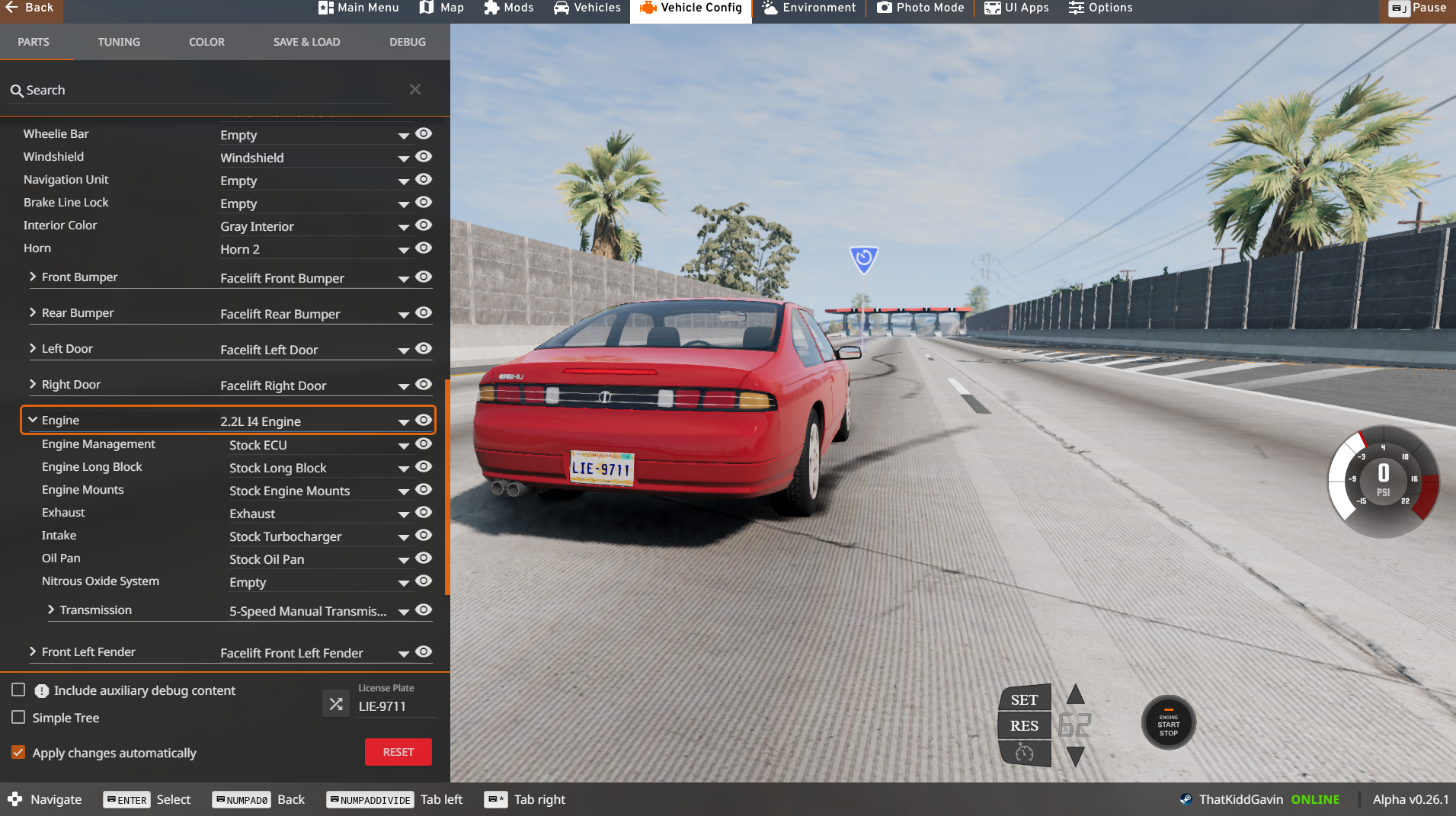
Task: Enable Include auxiliary debug content checkbox
Action: coord(18,690)
